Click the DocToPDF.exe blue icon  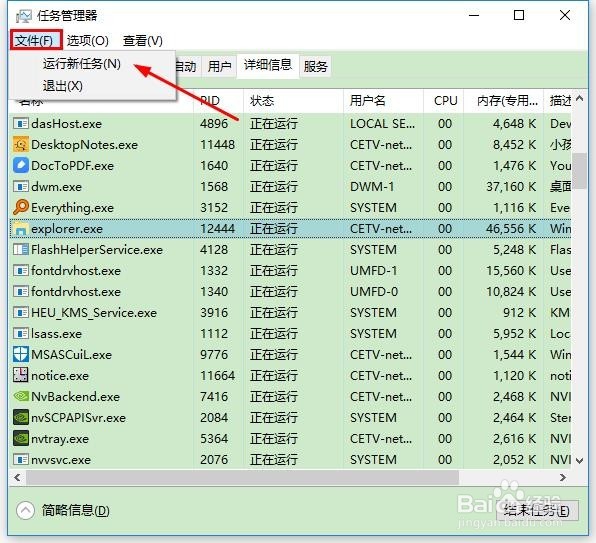click(21, 166)
